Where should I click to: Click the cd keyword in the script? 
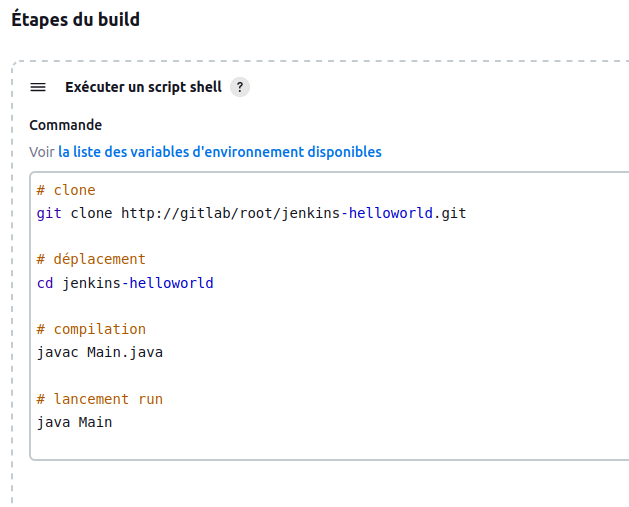pyautogui.click(x=45, y=283)
